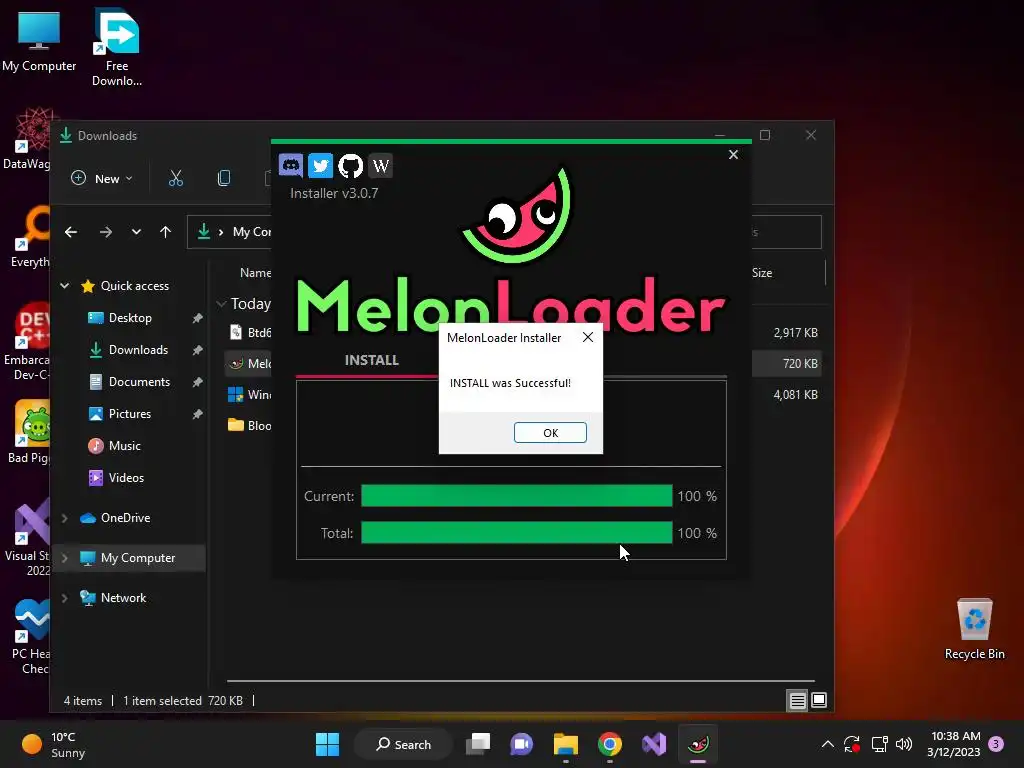This screenshot has width=1024, height=768.
Task: Expand the OneDrive tree node
Action: (65, 518)
